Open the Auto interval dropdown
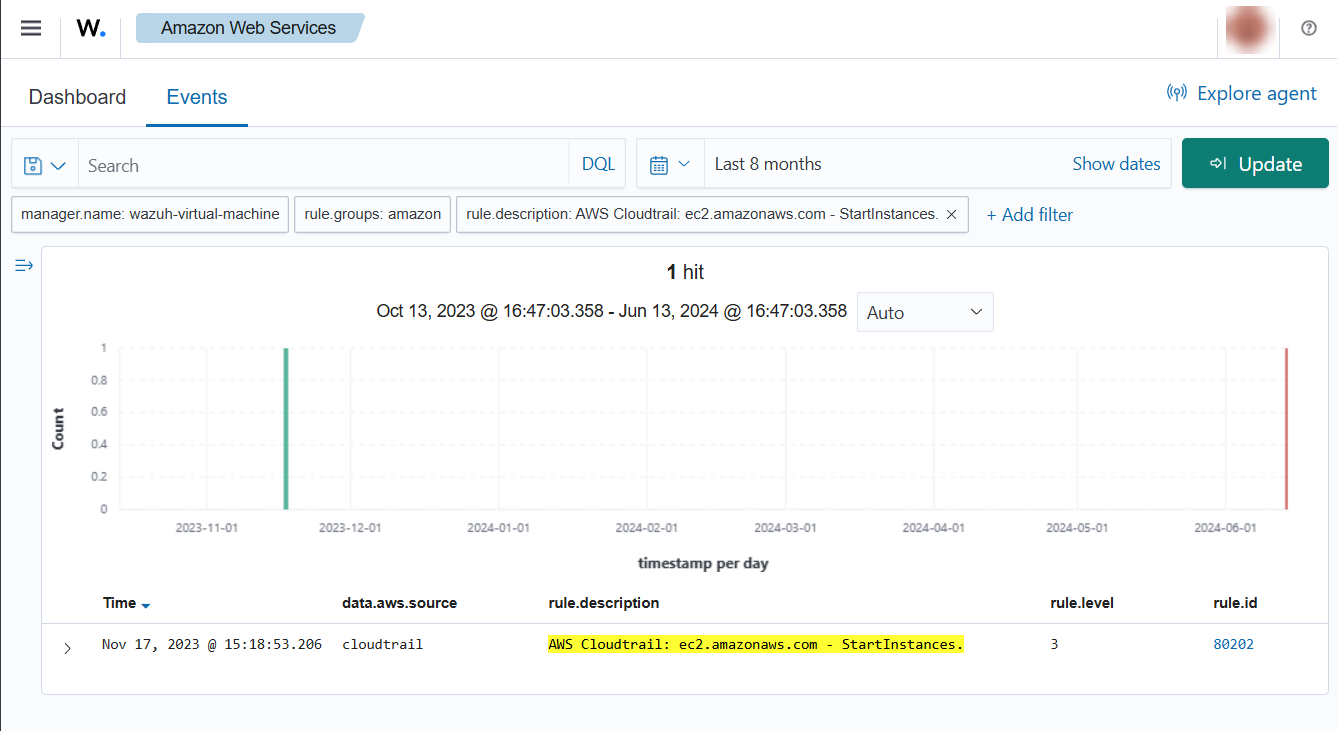The image size is (1337, 731). click(924, 312)
